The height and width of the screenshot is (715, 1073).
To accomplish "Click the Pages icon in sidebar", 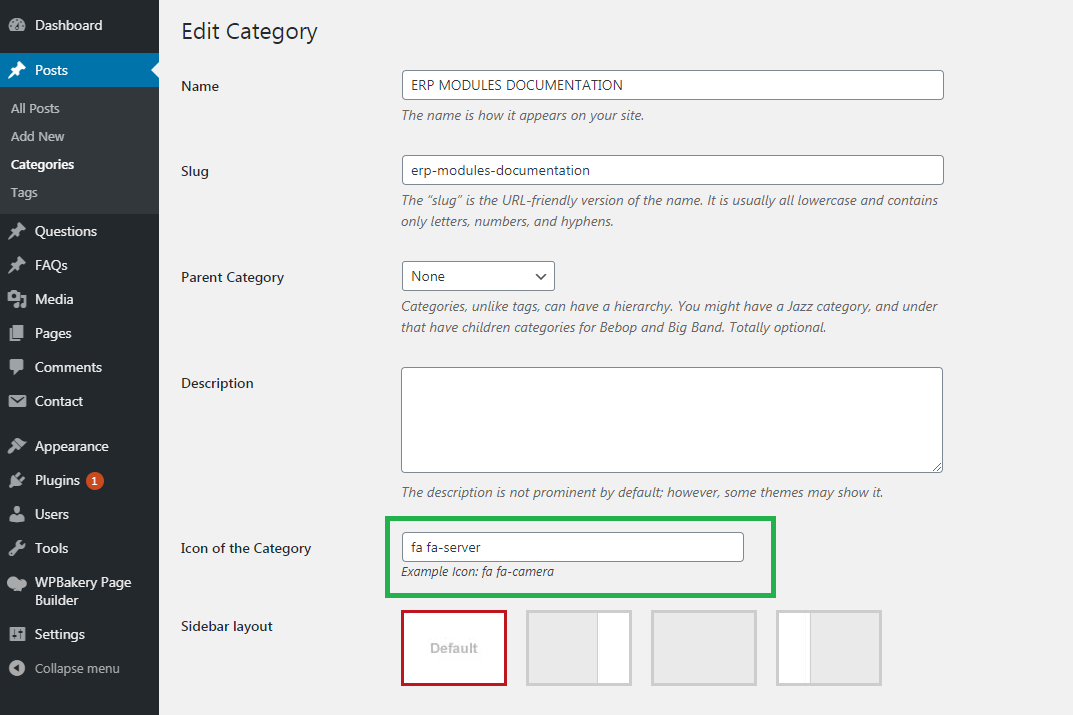I will 17,333.
